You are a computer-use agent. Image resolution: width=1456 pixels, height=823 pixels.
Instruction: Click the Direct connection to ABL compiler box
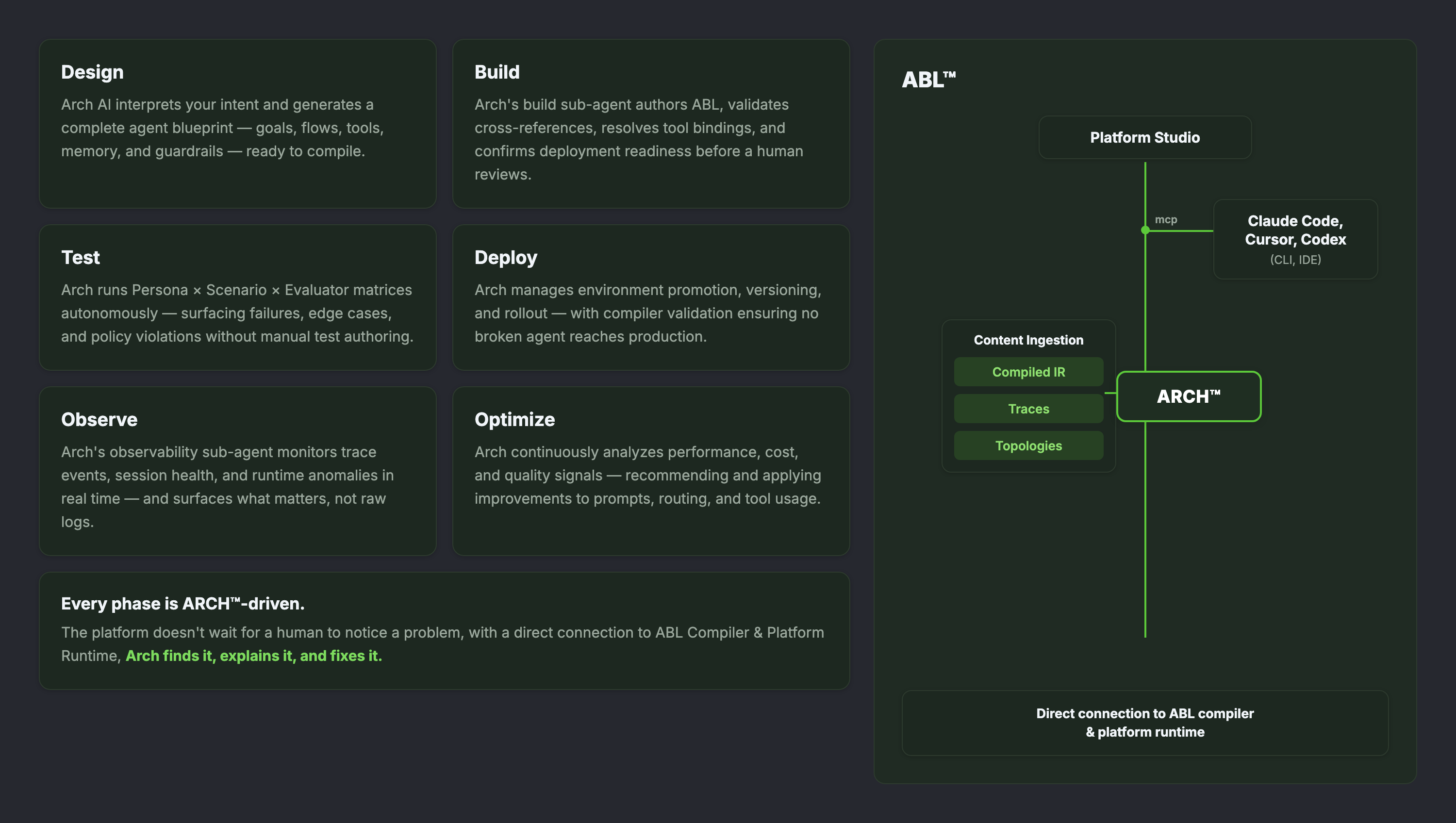pos(1144,723)
